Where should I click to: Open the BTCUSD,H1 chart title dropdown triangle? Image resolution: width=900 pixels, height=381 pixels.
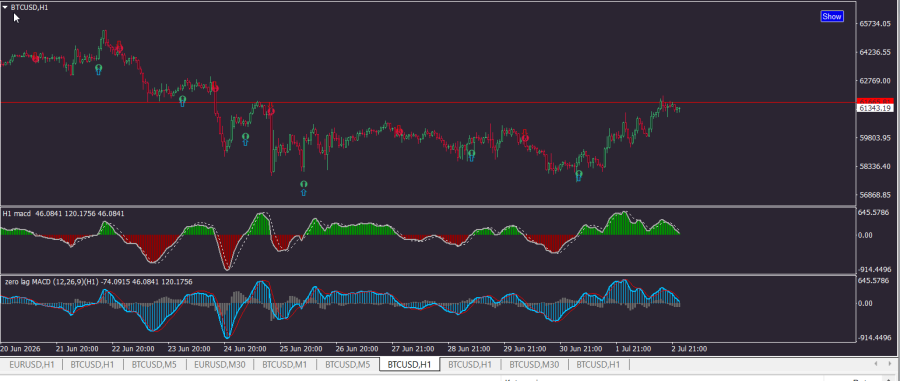pyautogui.click(x=5, y=7)
